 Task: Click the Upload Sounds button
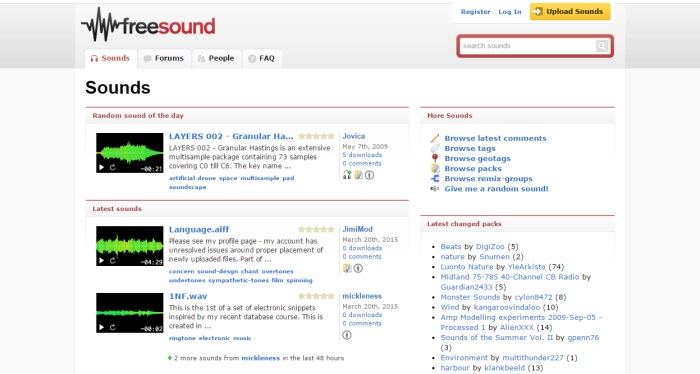[x=570, y=12]
